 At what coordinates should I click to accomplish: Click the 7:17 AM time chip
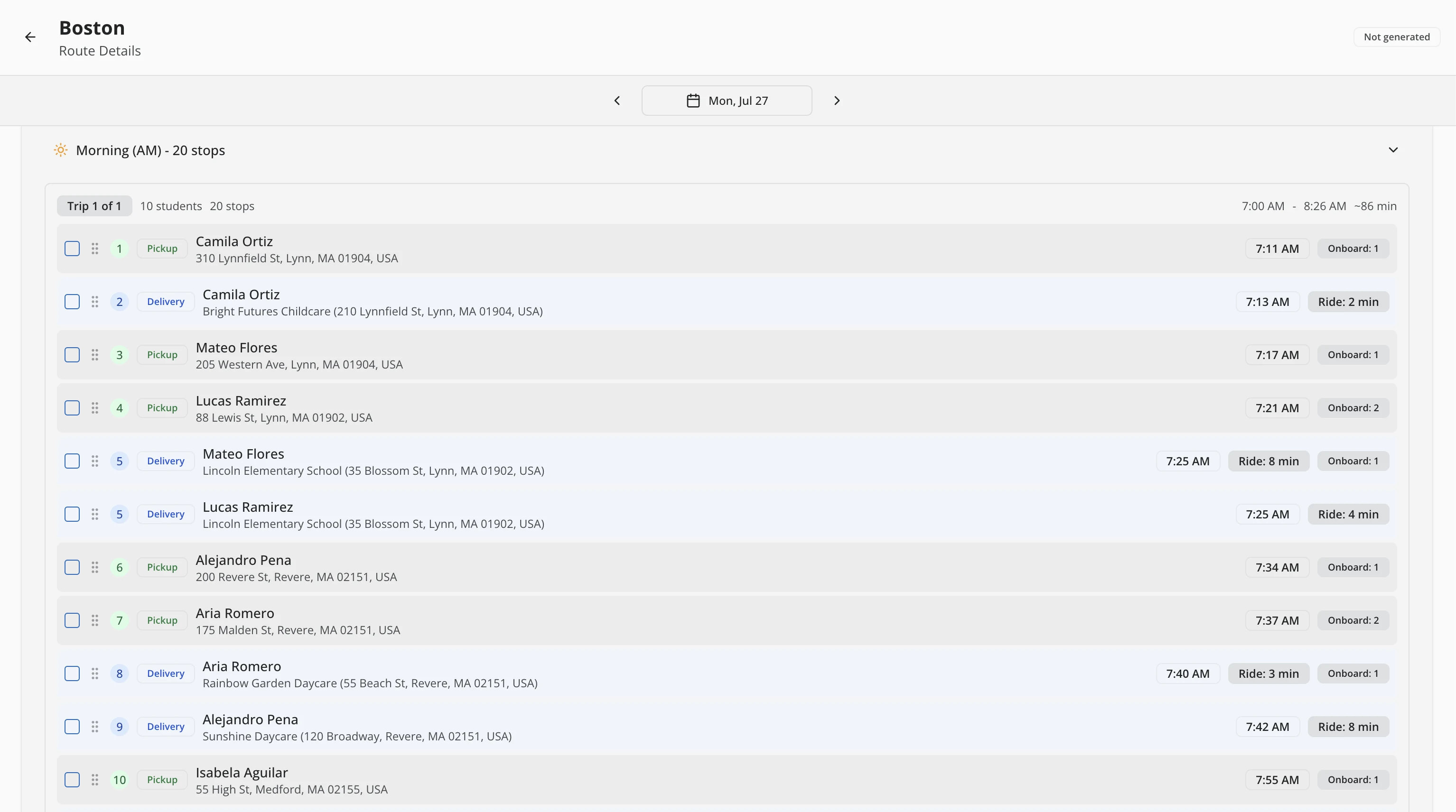[1278, 355]
